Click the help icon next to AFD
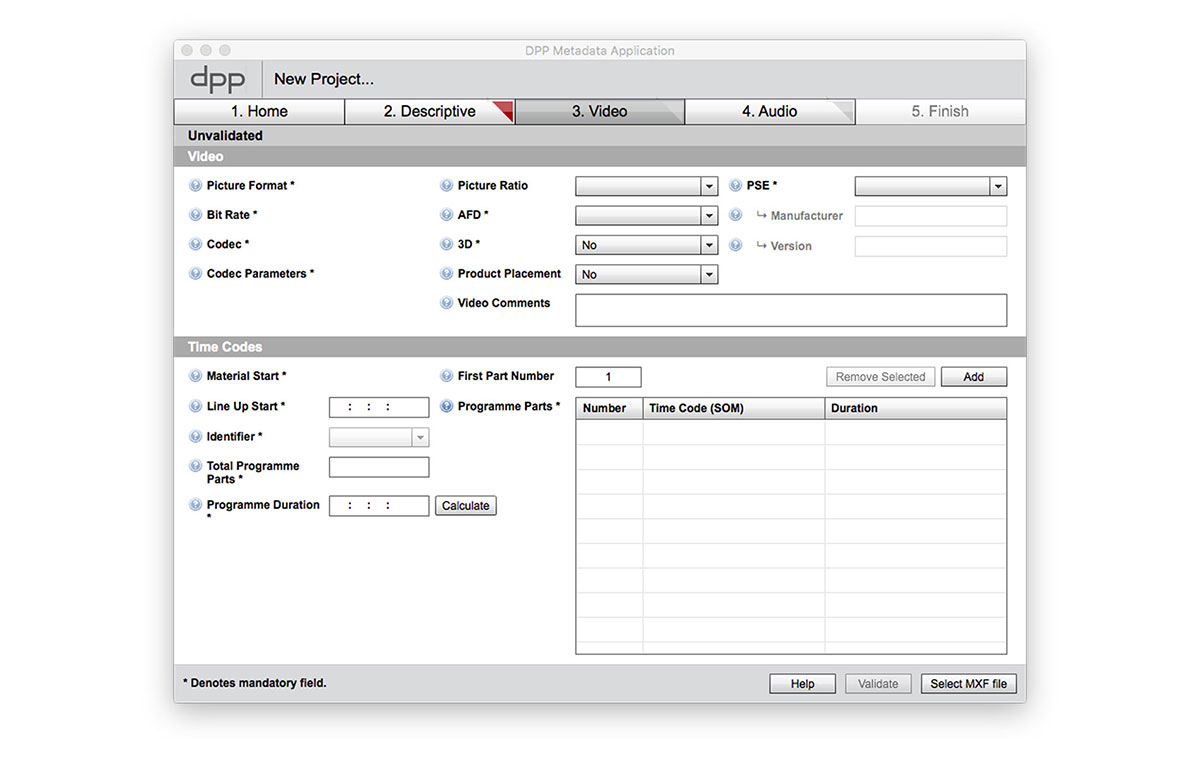The height and width of the screenshot is (758, 1200). click(446, 215)
